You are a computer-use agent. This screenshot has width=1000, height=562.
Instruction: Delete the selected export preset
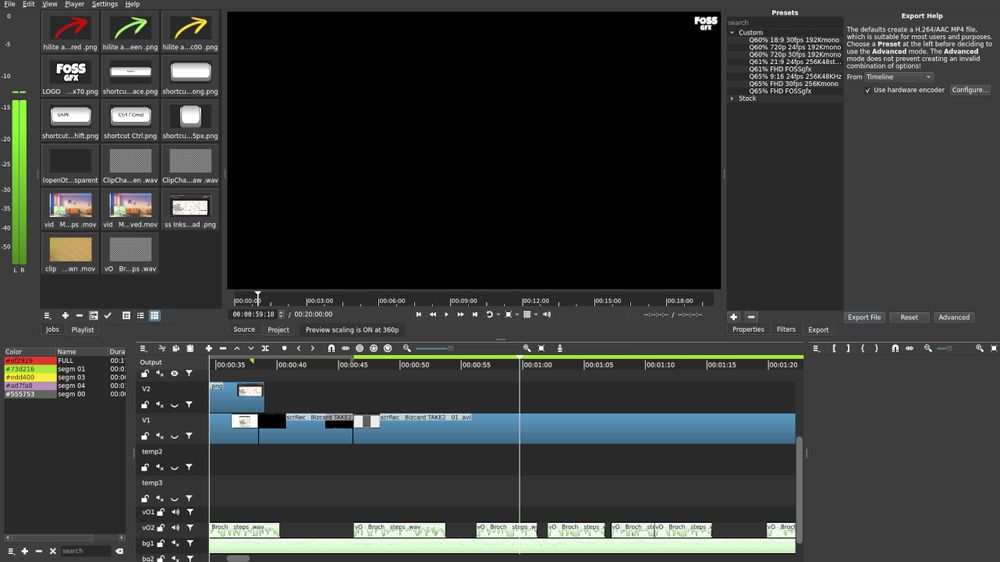pos(751,317)
